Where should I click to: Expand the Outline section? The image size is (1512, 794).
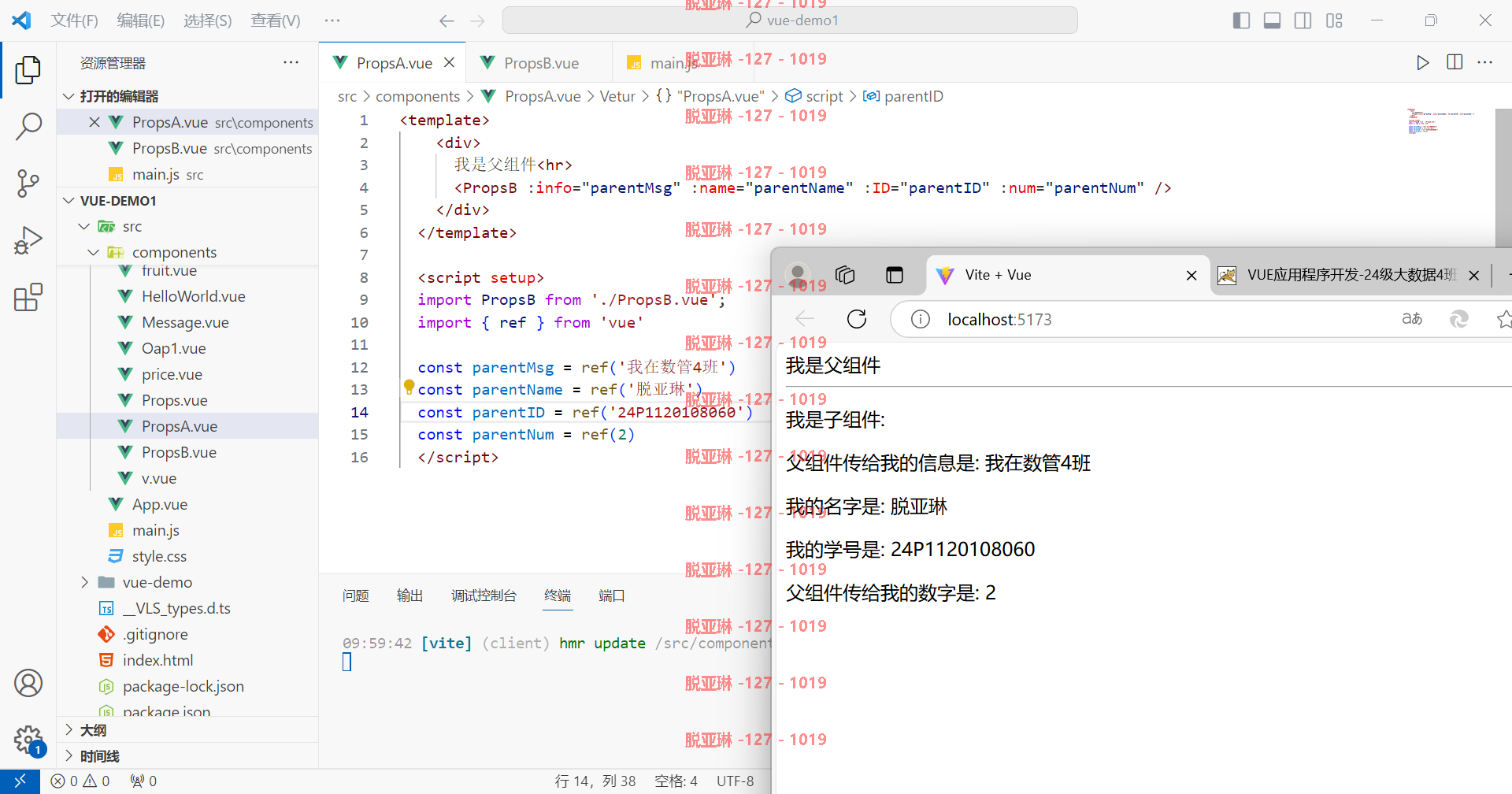coord(187,730)
